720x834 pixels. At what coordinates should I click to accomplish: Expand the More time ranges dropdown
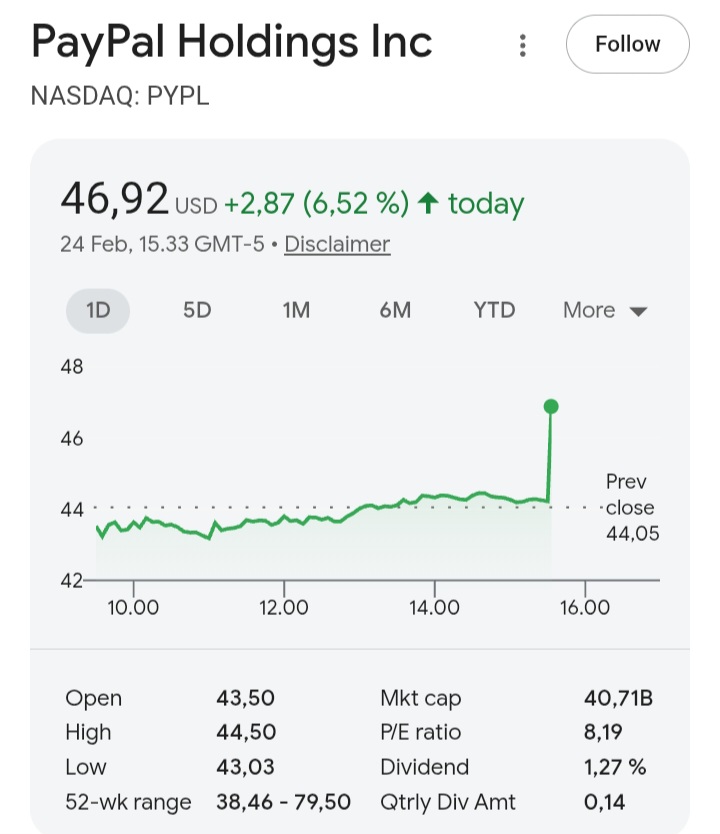click(605, 310)
